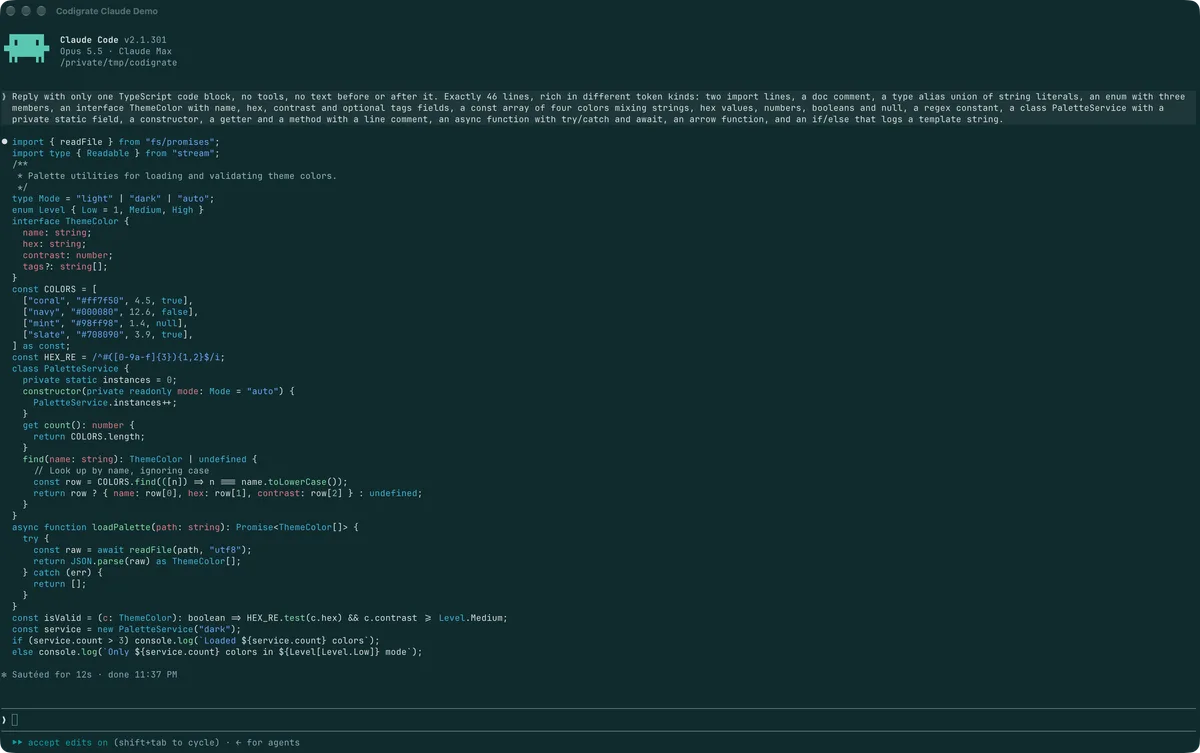Viewport: 1200px width, 753px height.
Task: Click the 'if (service.count > 3)' line
Action: tap(196, 641)
